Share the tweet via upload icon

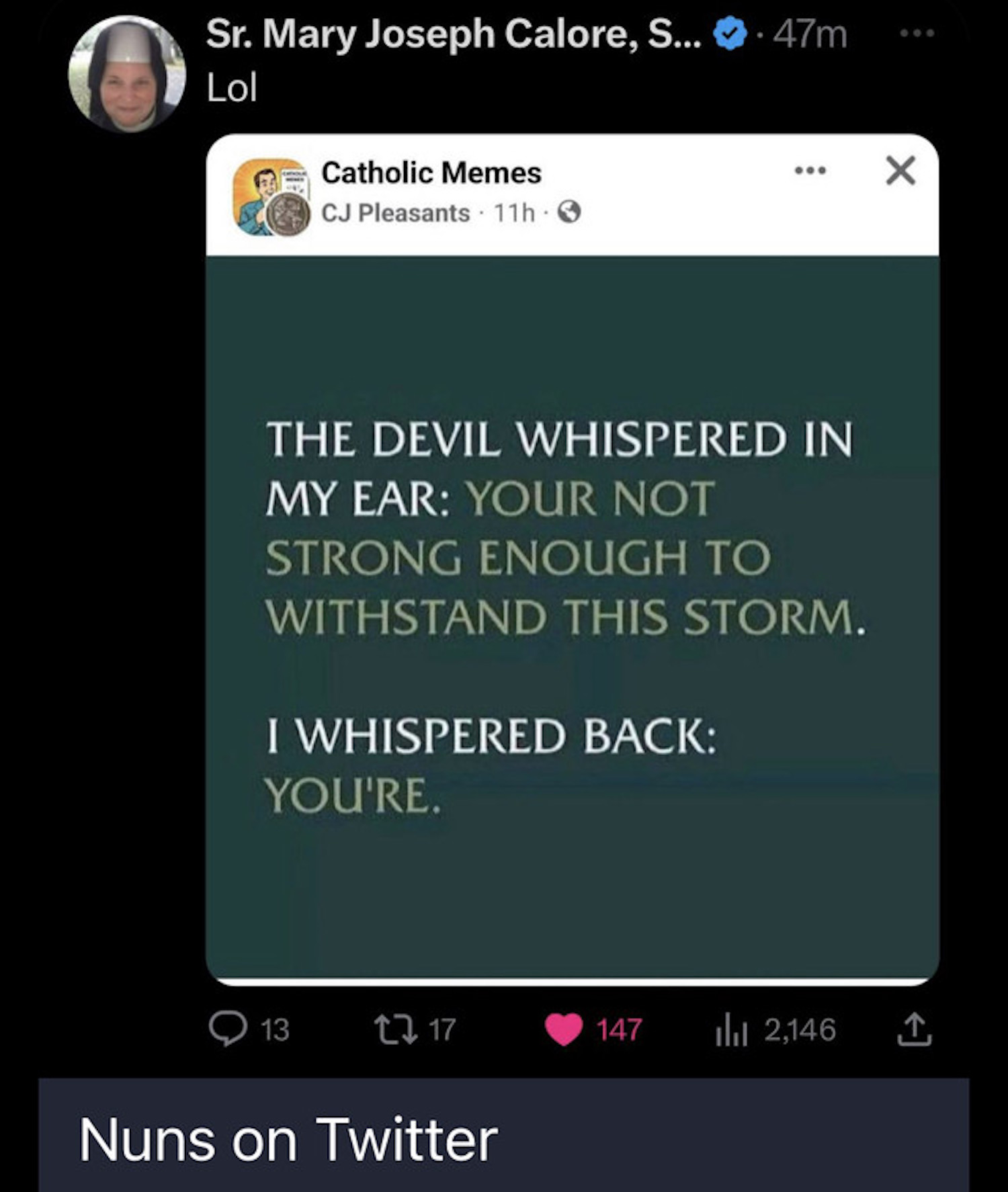(915, 1029)
